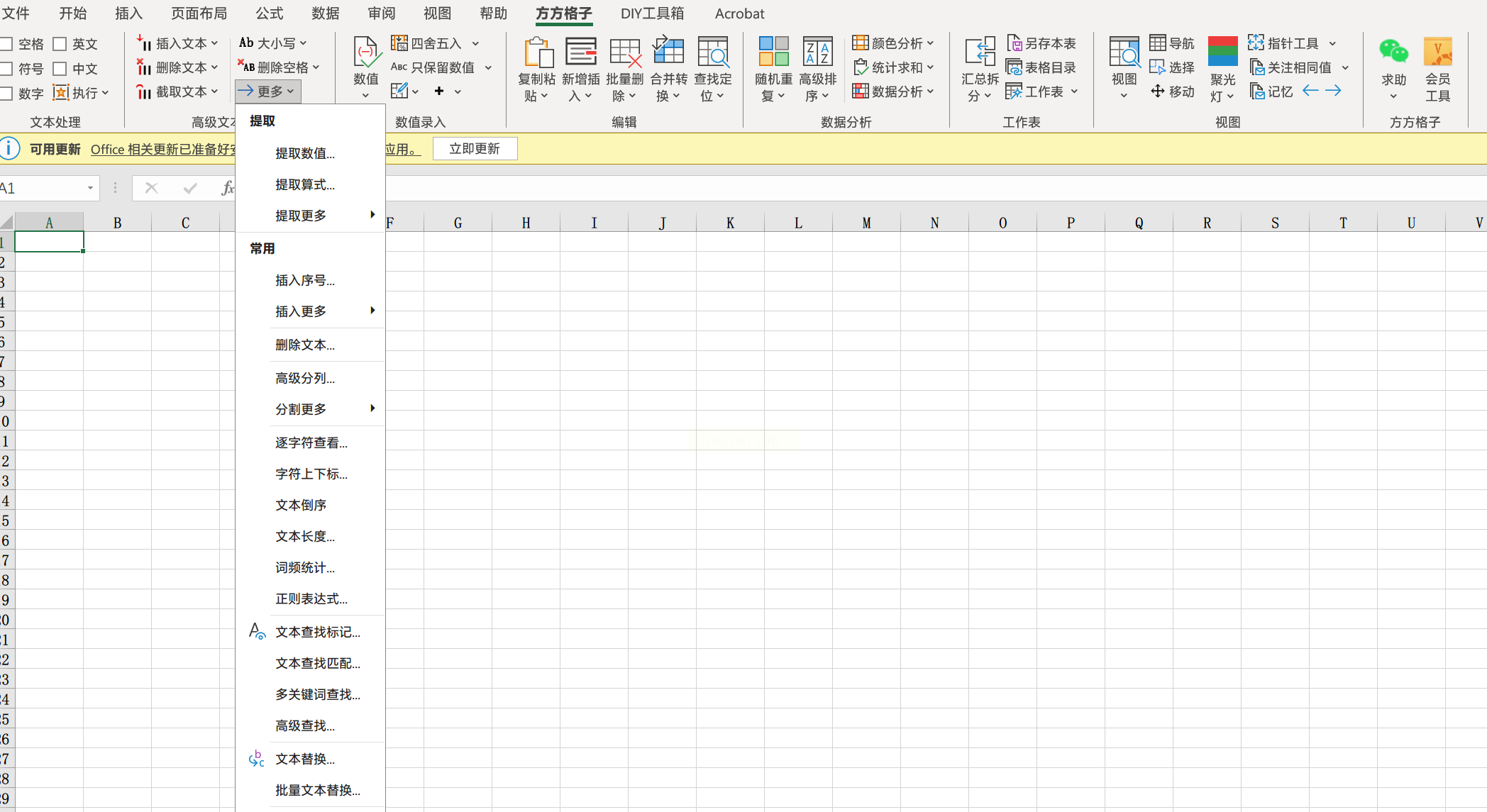1487x812 pixels.
Task: Click the Name Box showing A1
Action: (x=43, y=188)
